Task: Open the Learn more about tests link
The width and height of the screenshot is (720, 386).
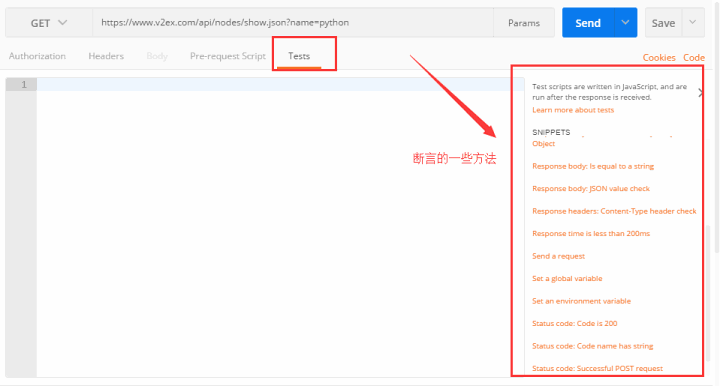Action: [x=573, y=110]
